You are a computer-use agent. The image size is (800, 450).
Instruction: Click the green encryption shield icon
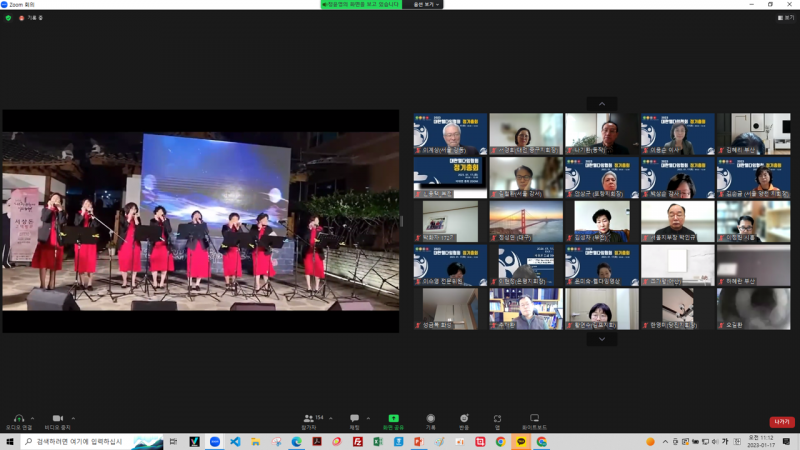pyautogui.click(x=8, y=18)
